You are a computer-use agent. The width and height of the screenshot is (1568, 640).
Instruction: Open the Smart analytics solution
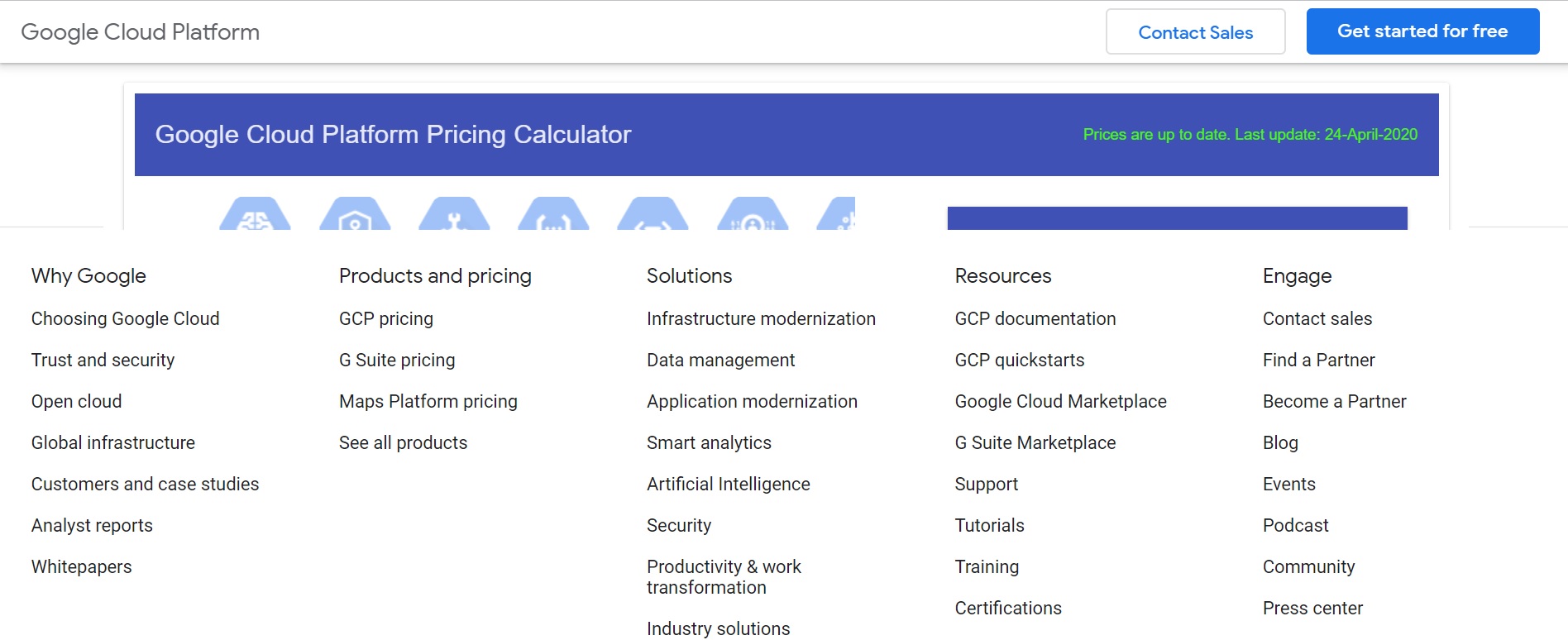pyautogui.click(x=709, y=442)
